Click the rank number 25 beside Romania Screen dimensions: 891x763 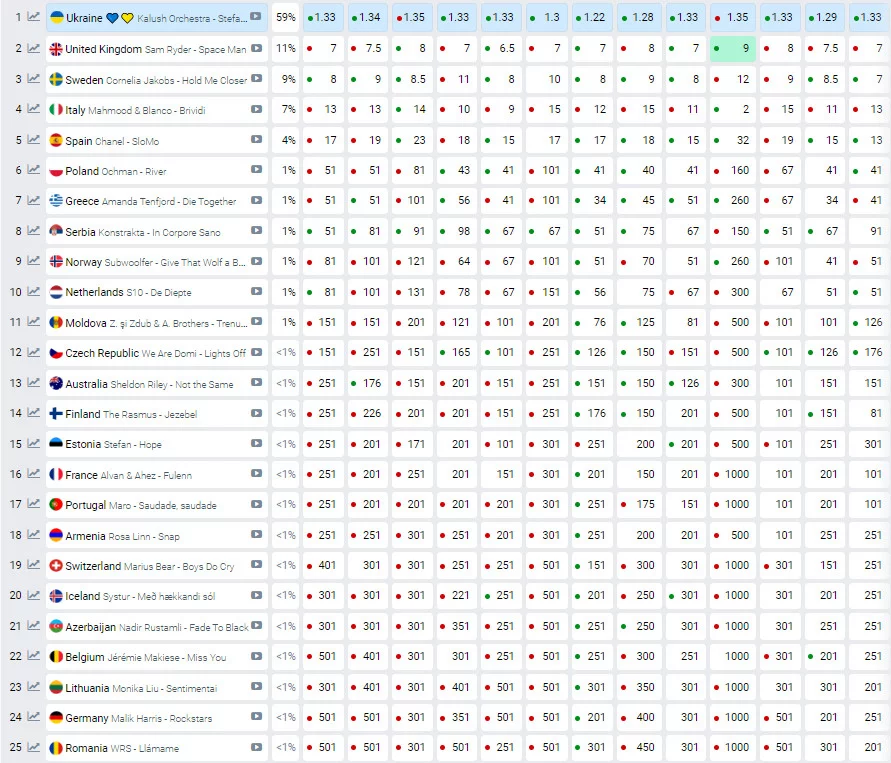click(x=15, y=747)
